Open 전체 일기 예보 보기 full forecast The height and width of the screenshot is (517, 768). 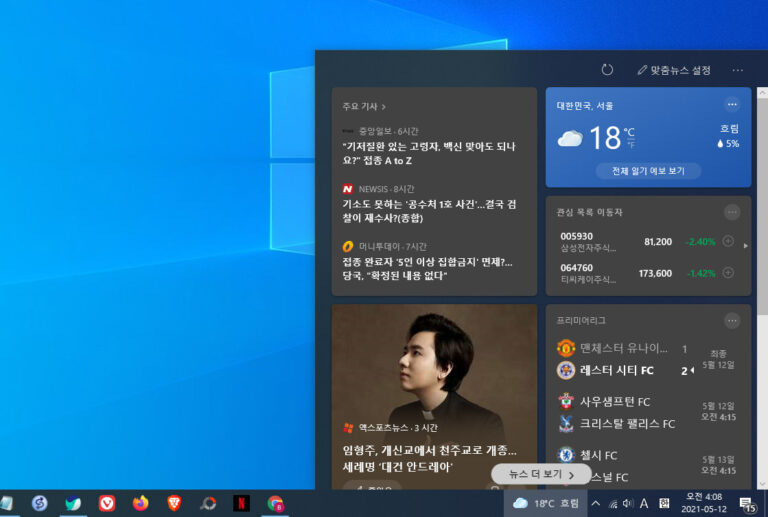point(648,171)
